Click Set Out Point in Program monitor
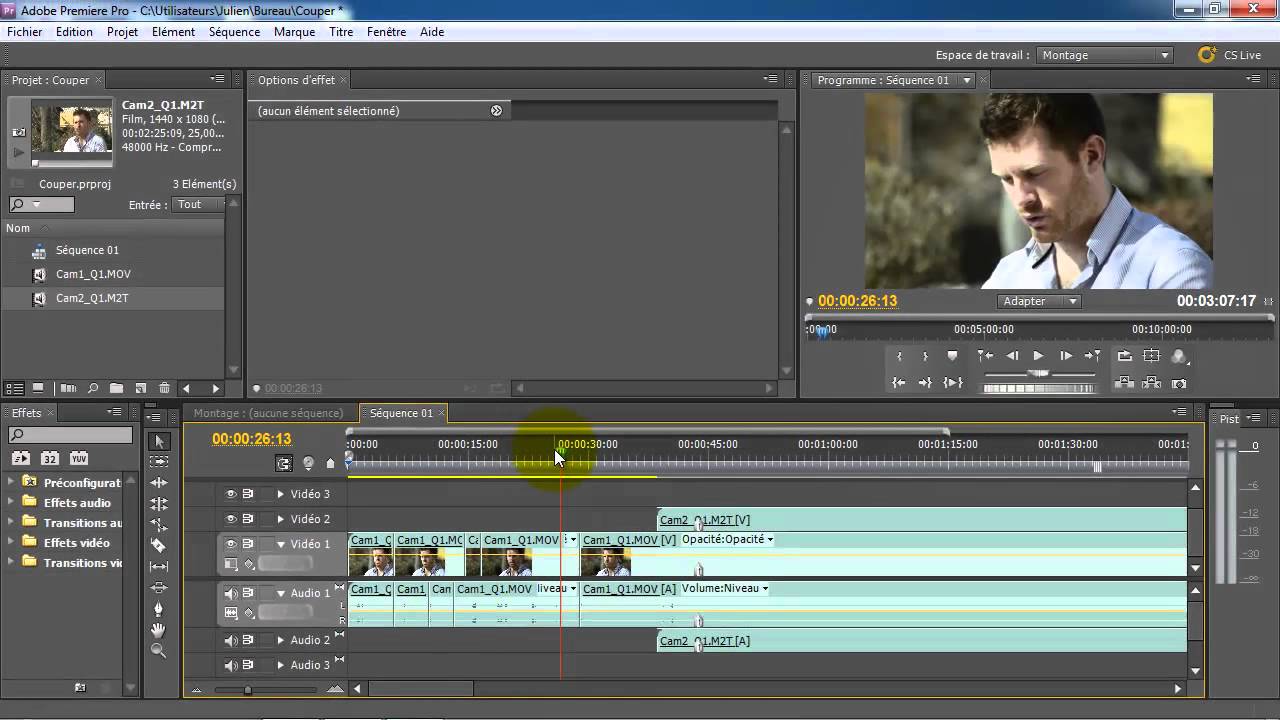The width and height of the screenshot is (1280, 720). [925, 356]
